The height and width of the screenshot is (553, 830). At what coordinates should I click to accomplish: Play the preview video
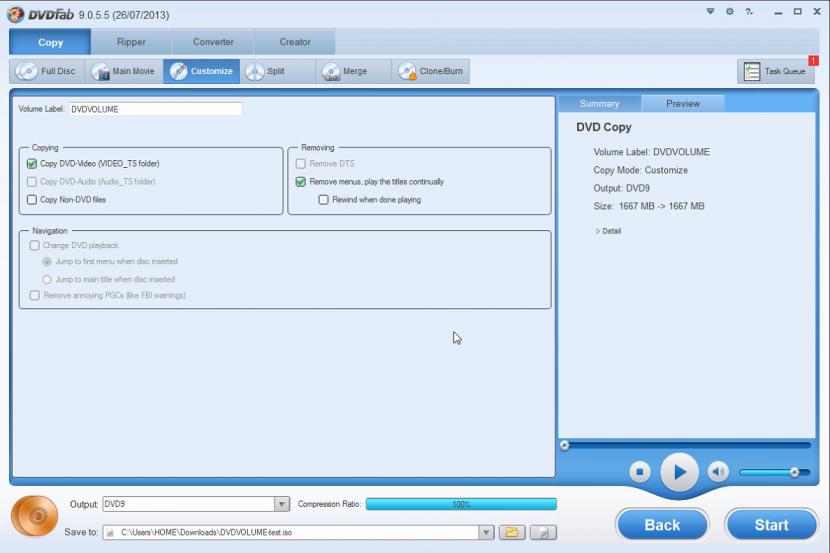click(680, 472)
